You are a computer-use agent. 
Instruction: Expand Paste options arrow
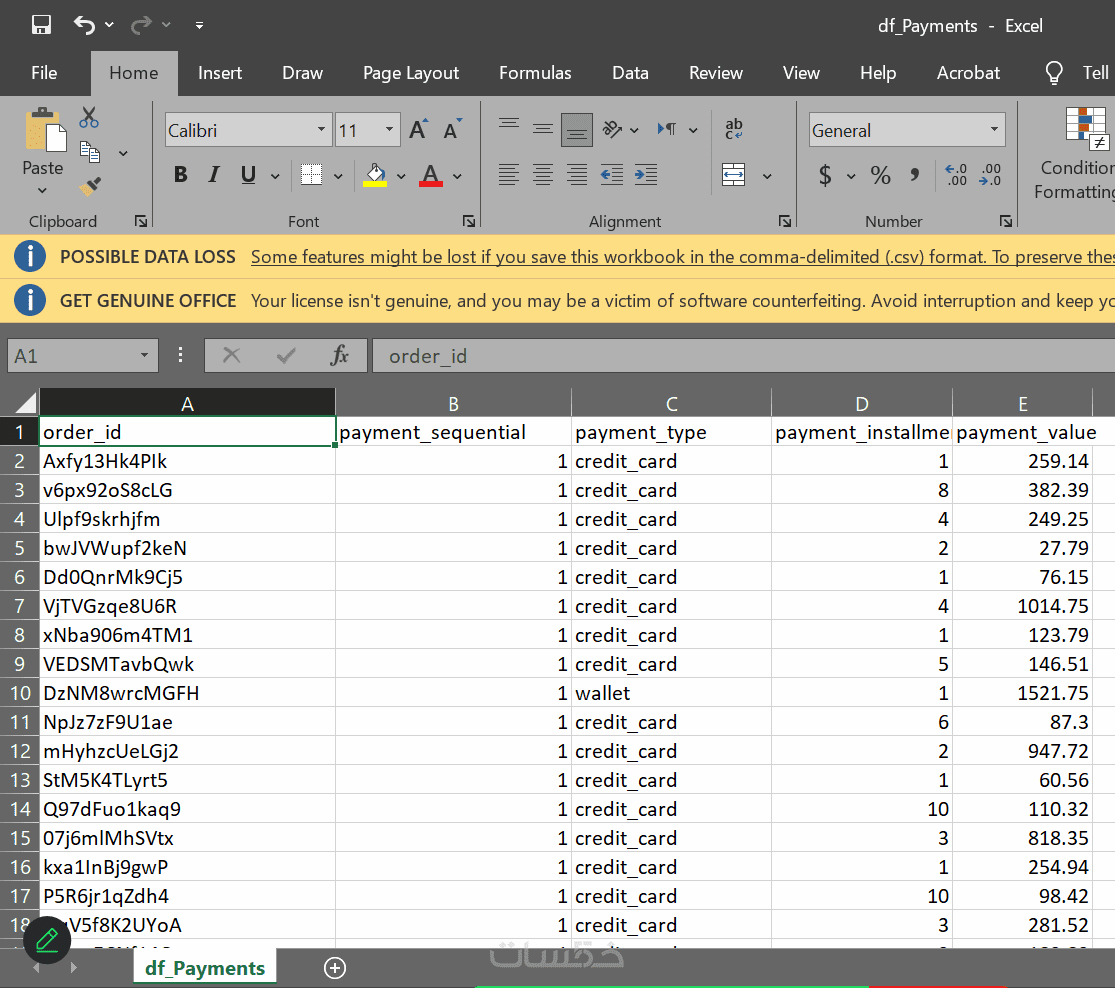click(x=42, y=191)
